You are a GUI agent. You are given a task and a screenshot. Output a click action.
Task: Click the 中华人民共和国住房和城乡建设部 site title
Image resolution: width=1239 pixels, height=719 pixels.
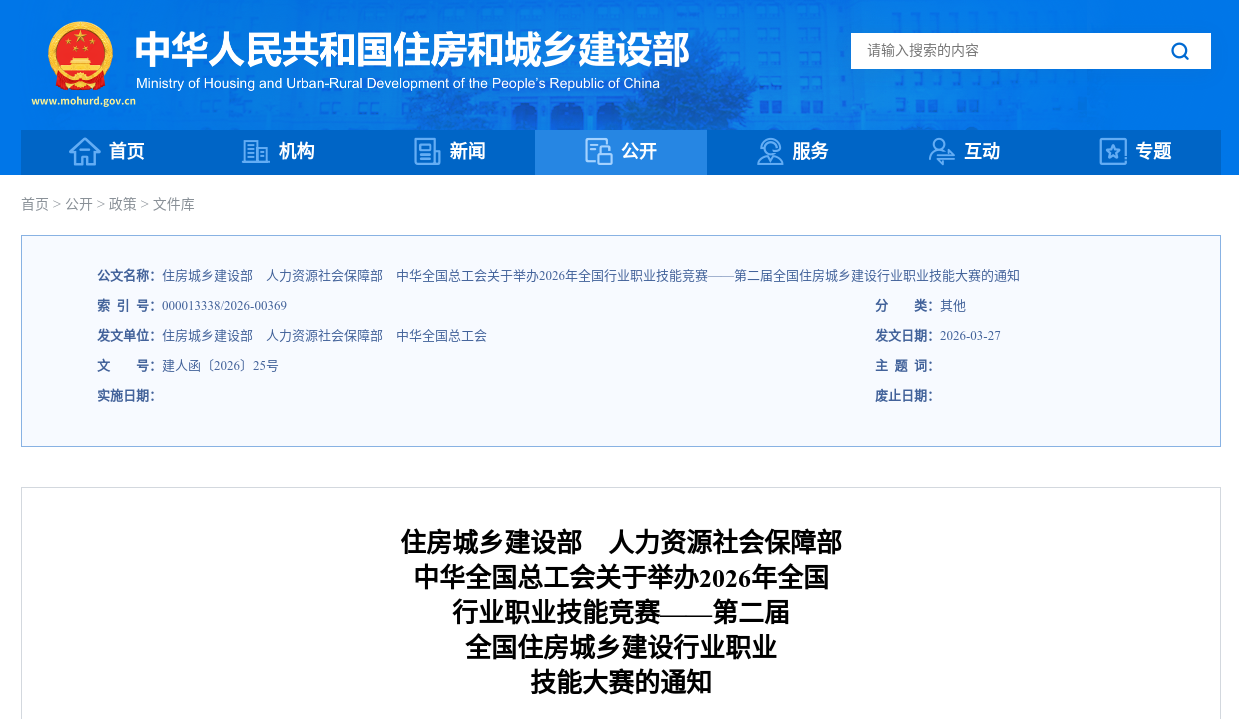[x=412, y=49]
